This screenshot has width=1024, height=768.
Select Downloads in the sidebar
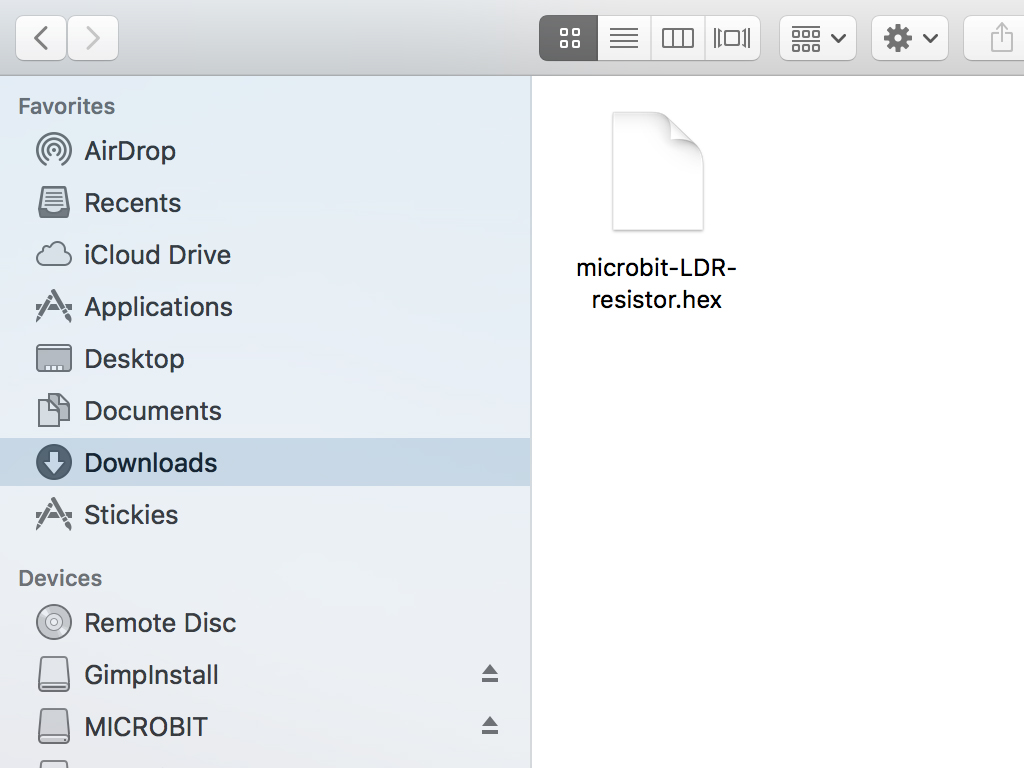(x=265, y=462)
